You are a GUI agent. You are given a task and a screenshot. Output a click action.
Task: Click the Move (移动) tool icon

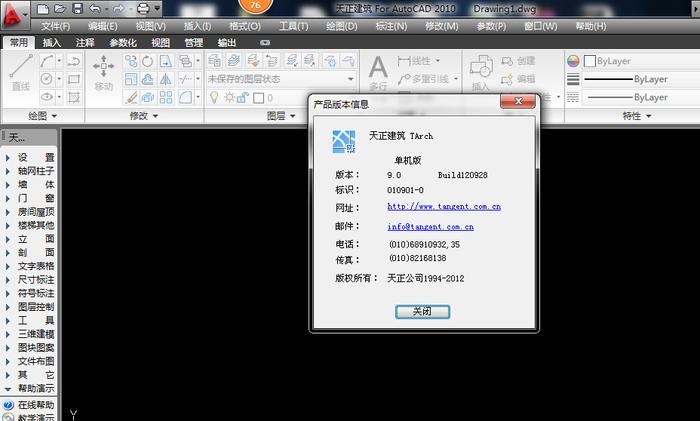[x=104, y=72]
